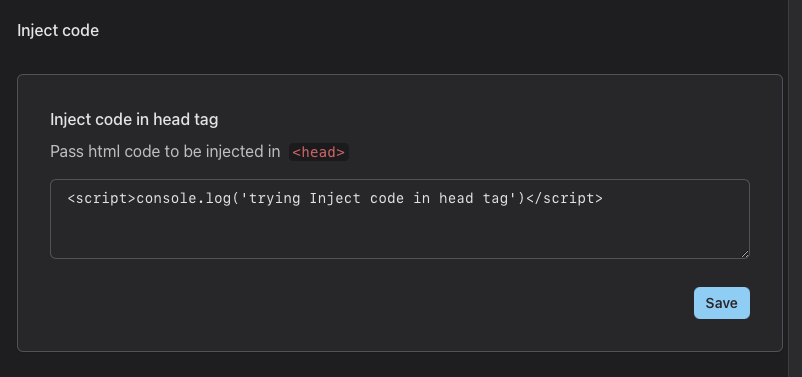This screenshot has width=802, height=377.
Task: Click the word 'code' inside the textarea string
Action: [x=387, y=198]
